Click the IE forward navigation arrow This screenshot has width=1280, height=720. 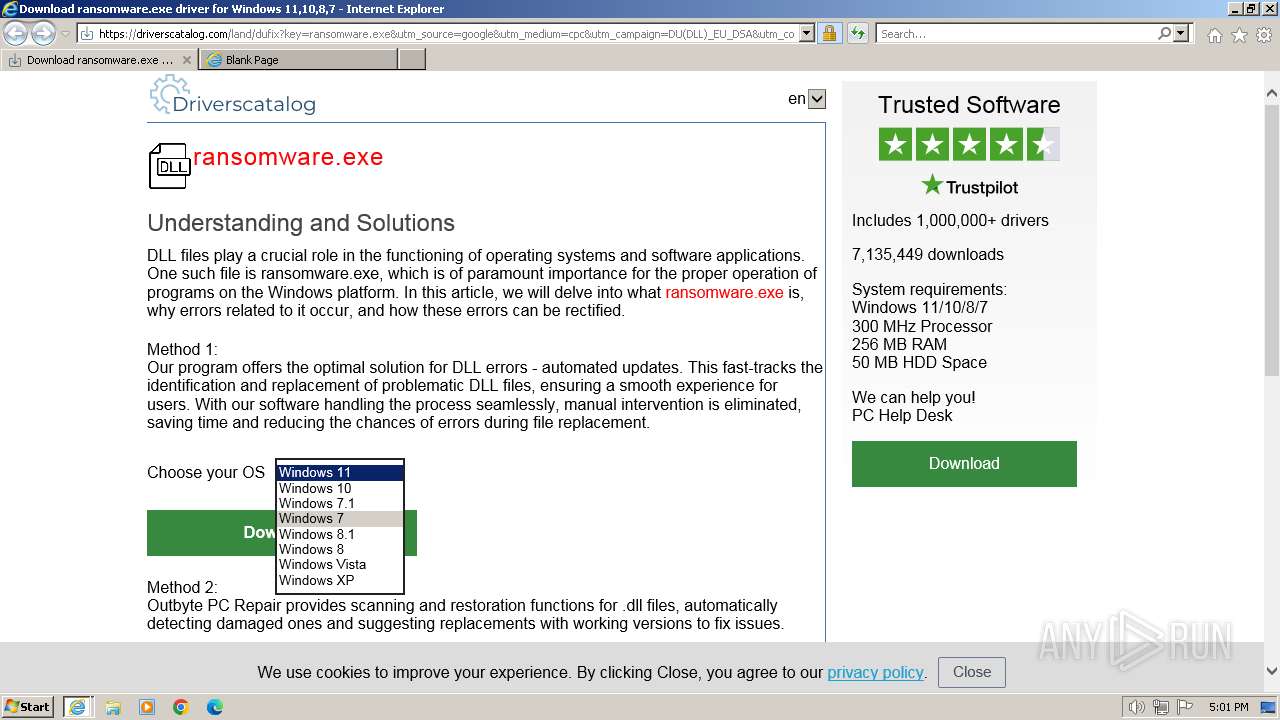[43, 34]
